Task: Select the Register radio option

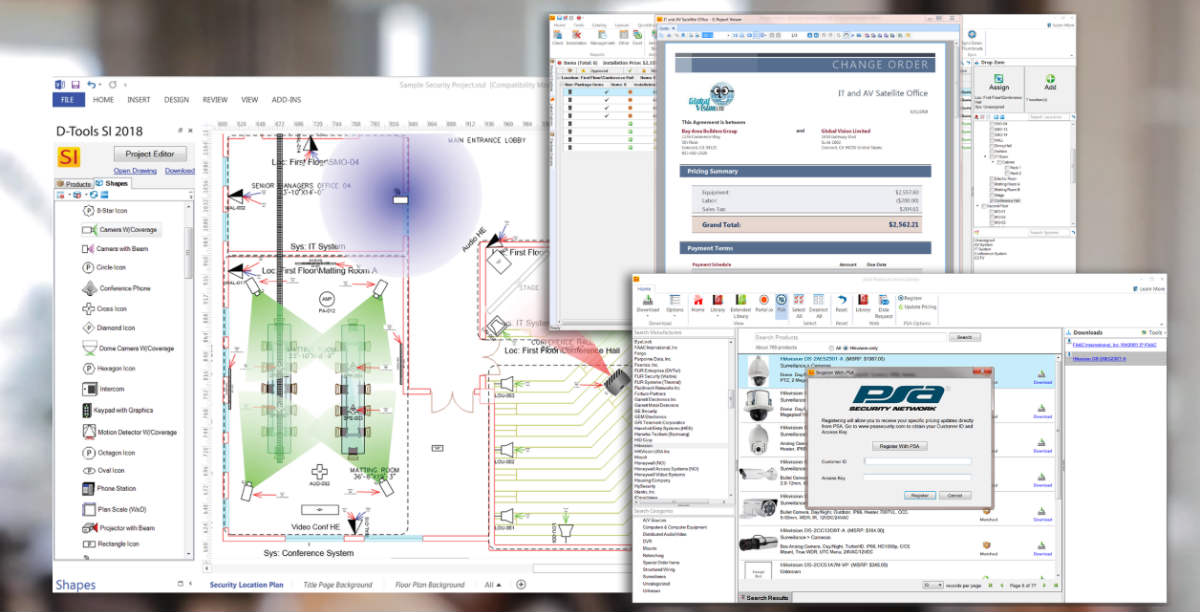Action: [911, 298]
